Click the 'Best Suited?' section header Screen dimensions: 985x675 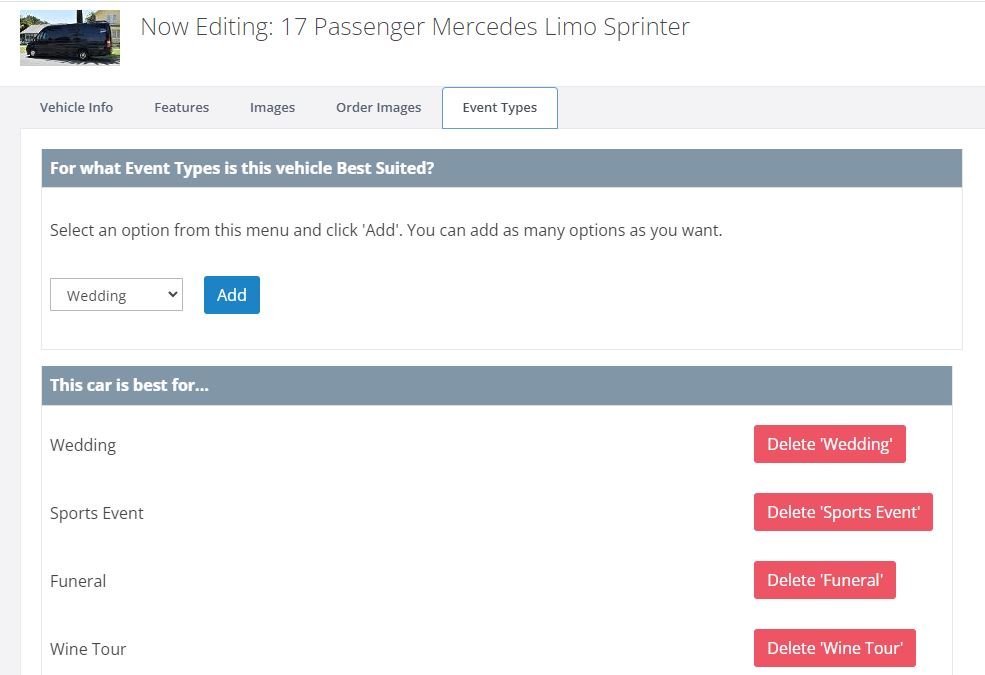pos(501,168)
